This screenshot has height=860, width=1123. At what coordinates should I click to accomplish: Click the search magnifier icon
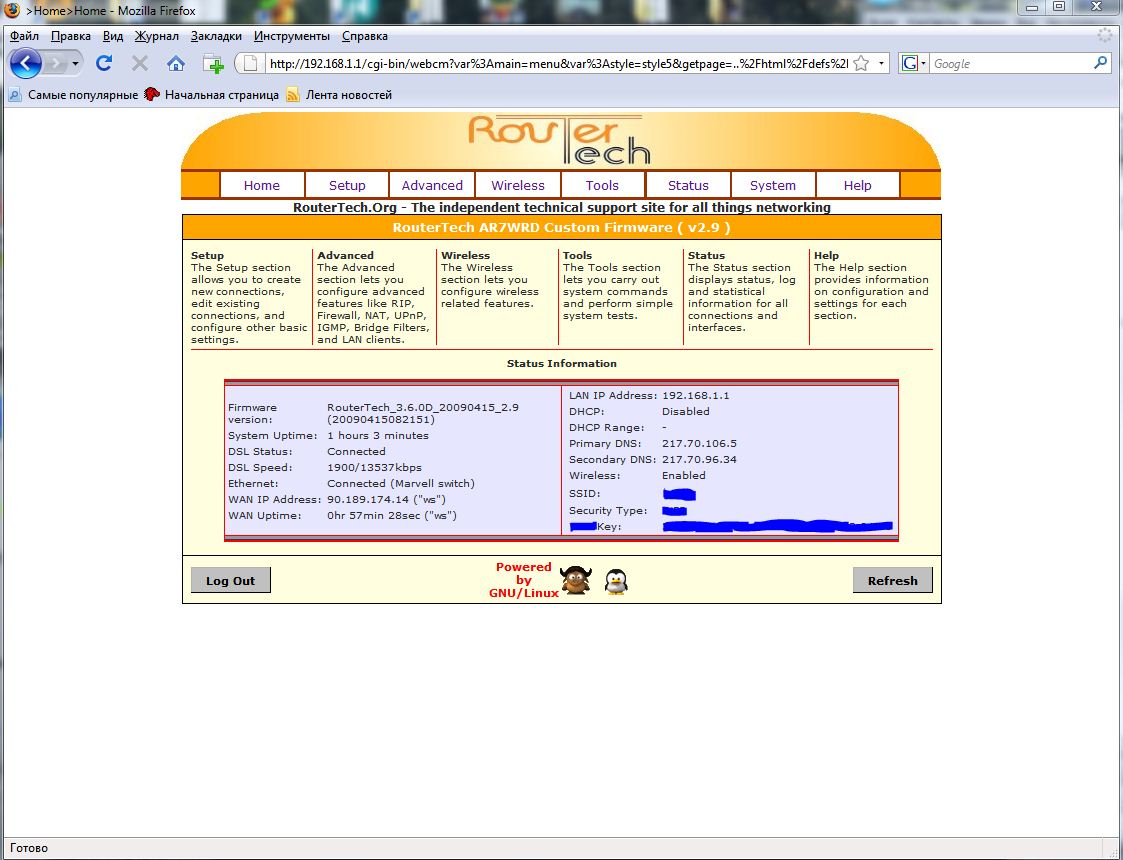1100,63
